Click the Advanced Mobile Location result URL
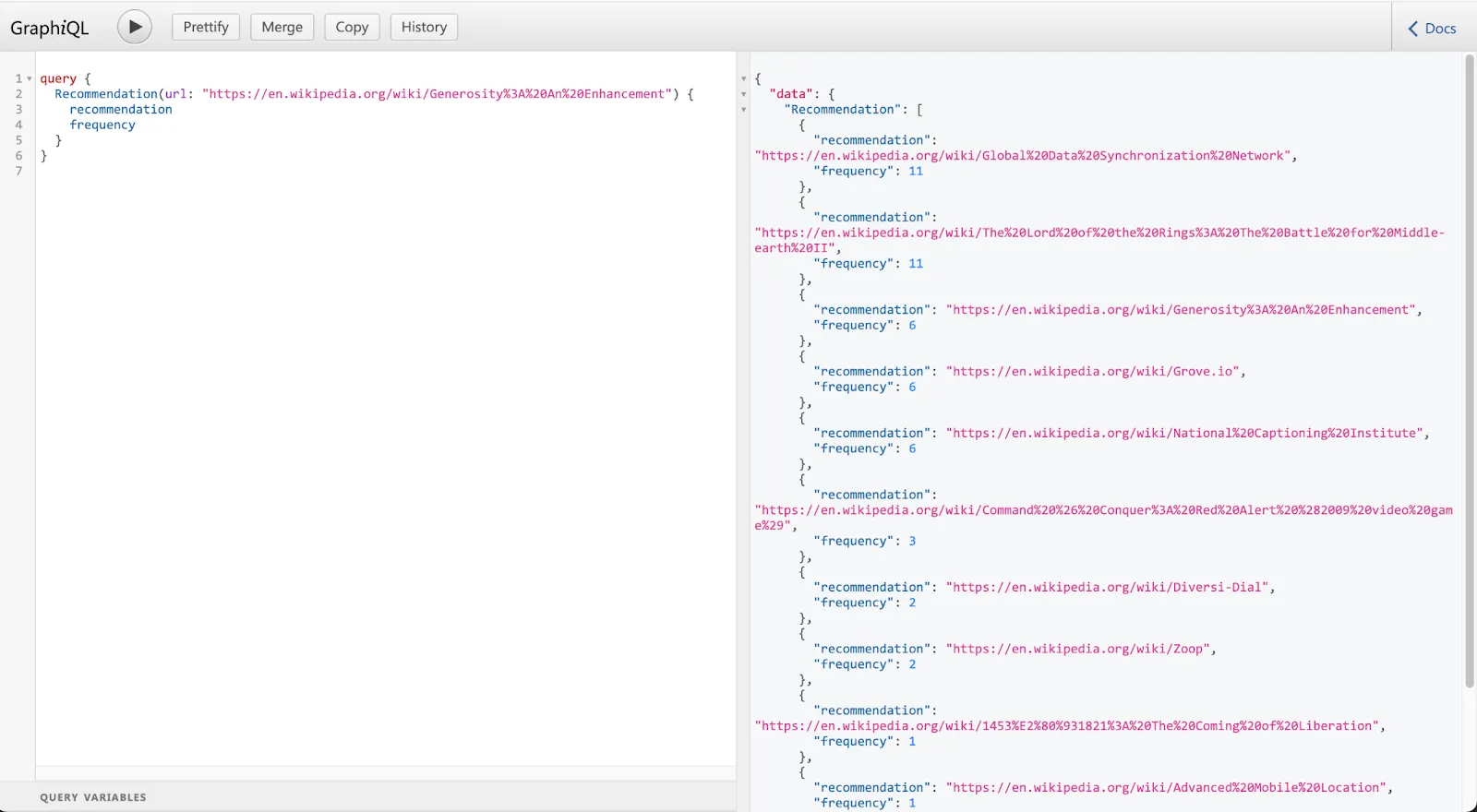Viewport: 1477px width, 812px height. pyautogui.click(x=1166, y=788)
